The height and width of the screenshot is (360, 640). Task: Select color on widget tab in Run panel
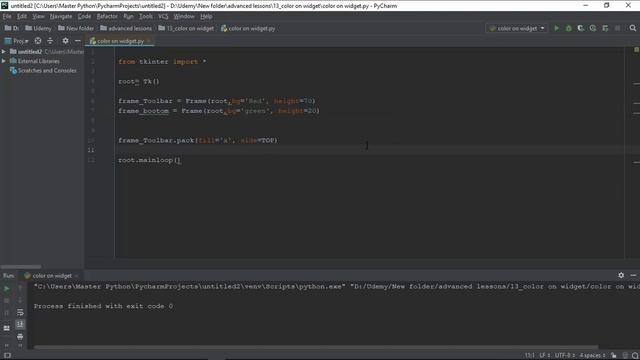click(x=51, y=276)
